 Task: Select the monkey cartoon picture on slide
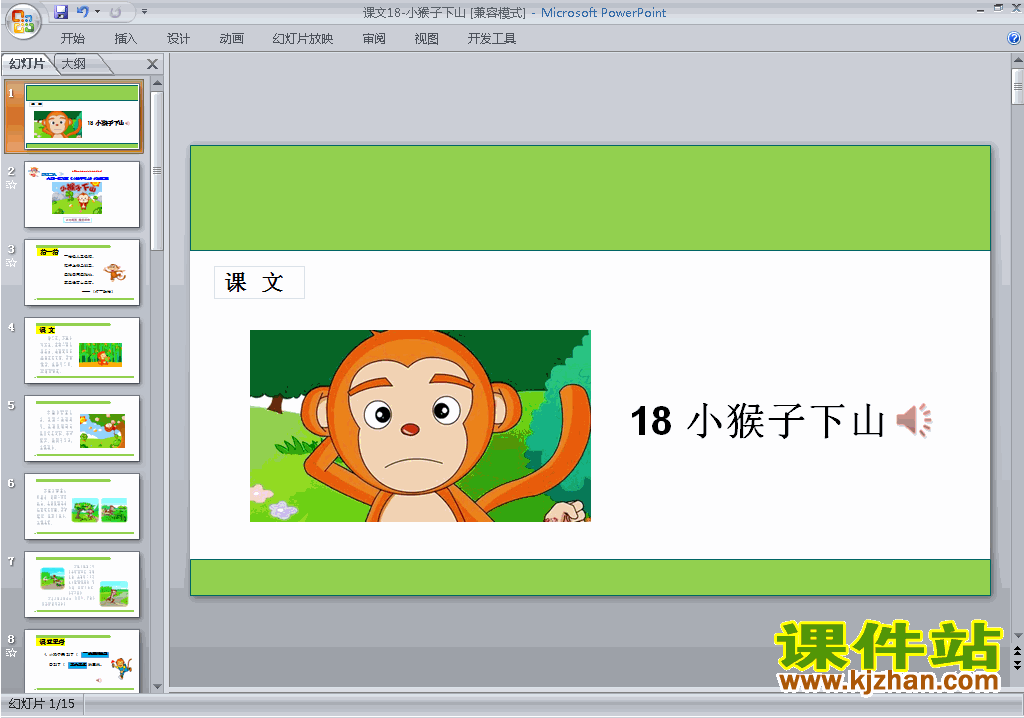421,426
